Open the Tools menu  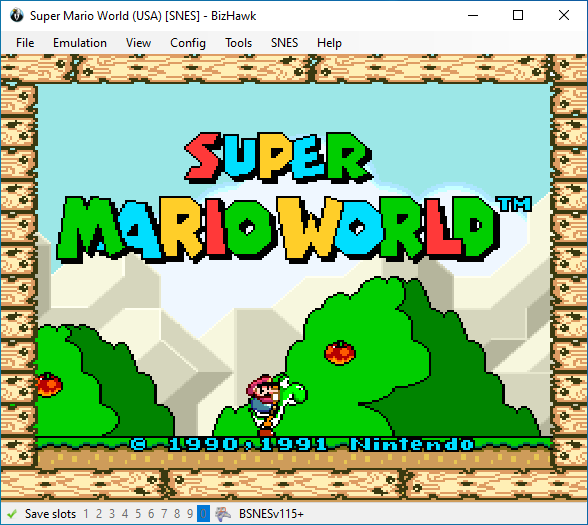[238, 43]
